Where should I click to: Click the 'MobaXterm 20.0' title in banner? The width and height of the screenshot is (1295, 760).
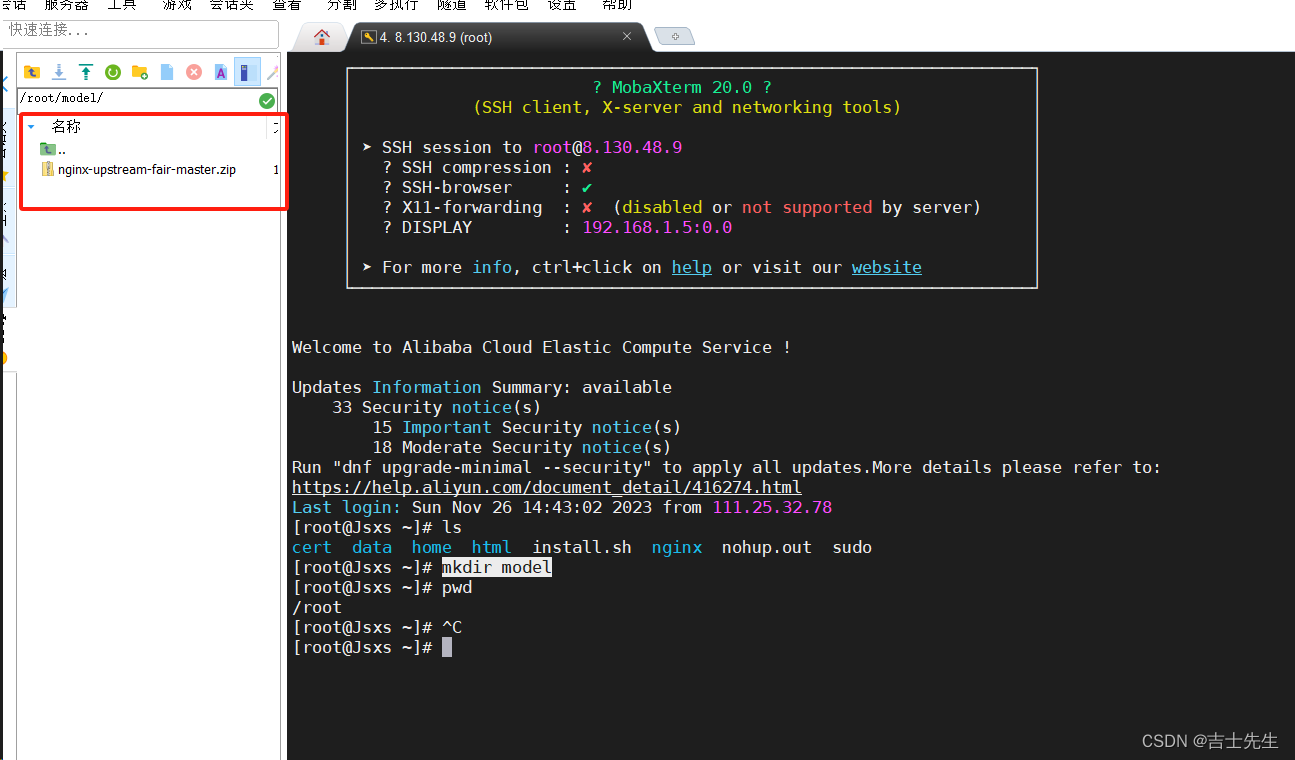pos(682,87)
